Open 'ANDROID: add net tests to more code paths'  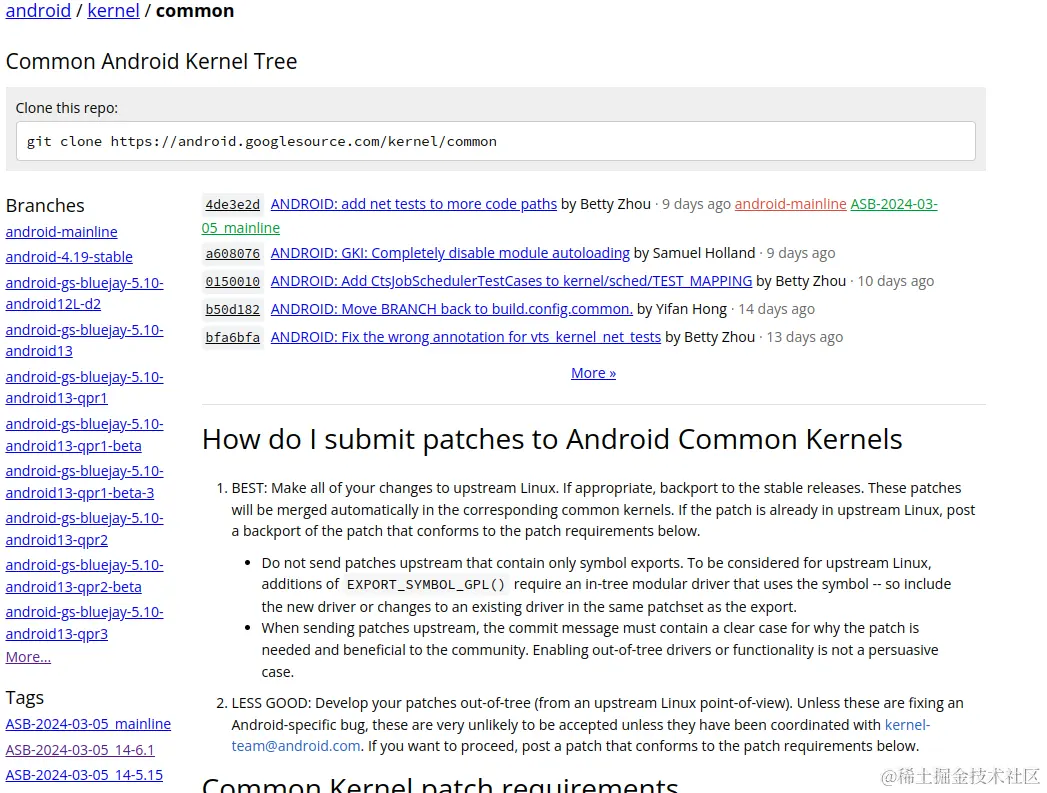click(x=414, y=204)
